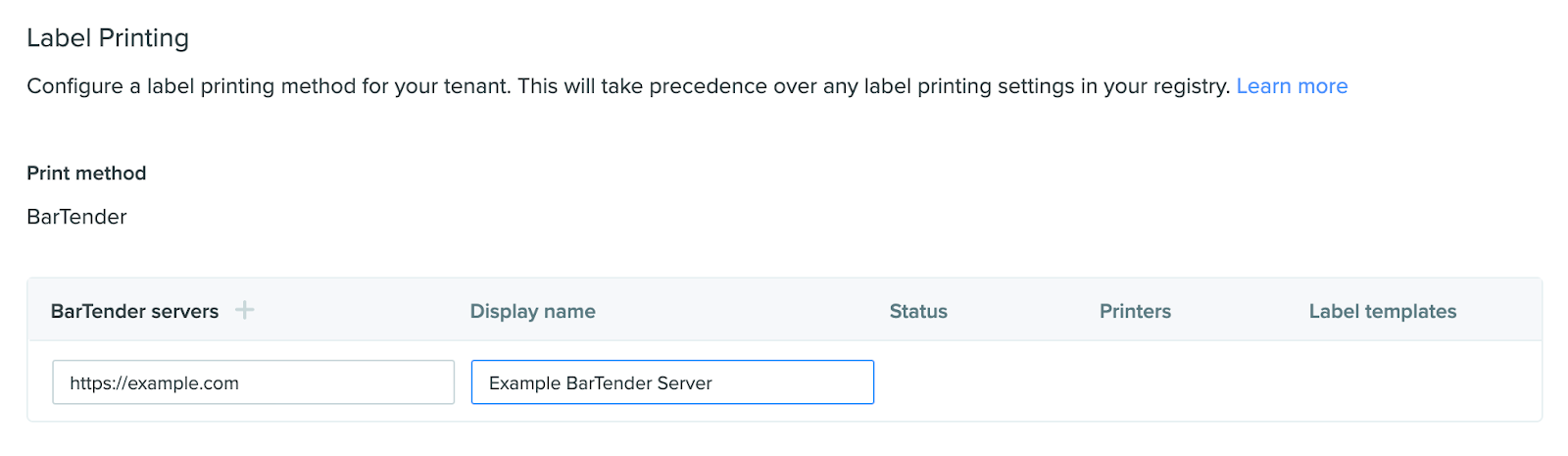Click the BarTender servers column header

[134, 311]
